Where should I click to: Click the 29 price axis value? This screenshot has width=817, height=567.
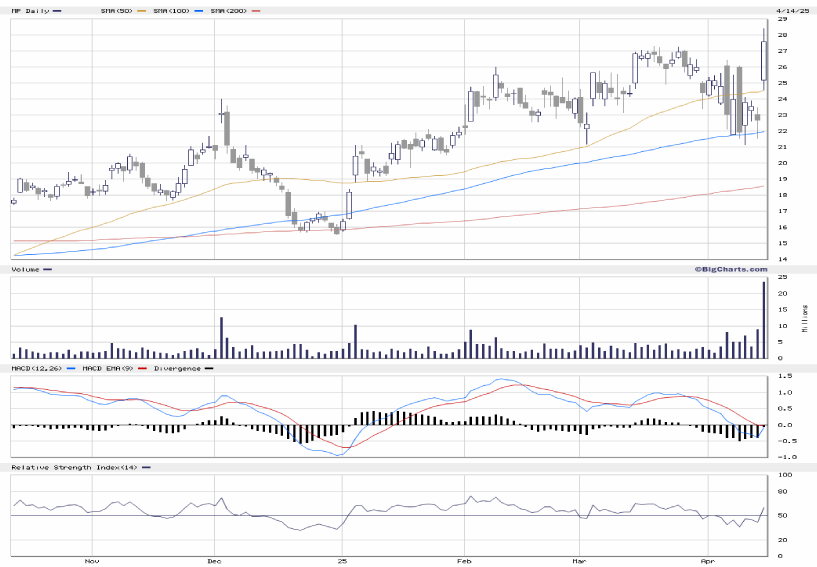783,19
